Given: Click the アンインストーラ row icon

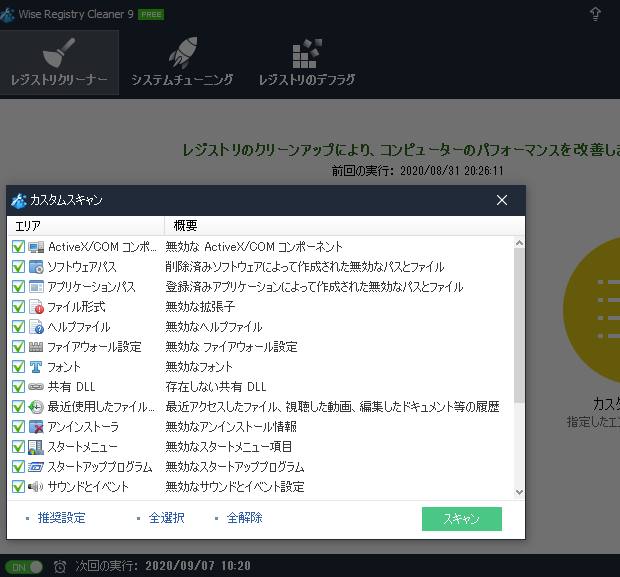Looking at the screenshot, I should (36, 427).
